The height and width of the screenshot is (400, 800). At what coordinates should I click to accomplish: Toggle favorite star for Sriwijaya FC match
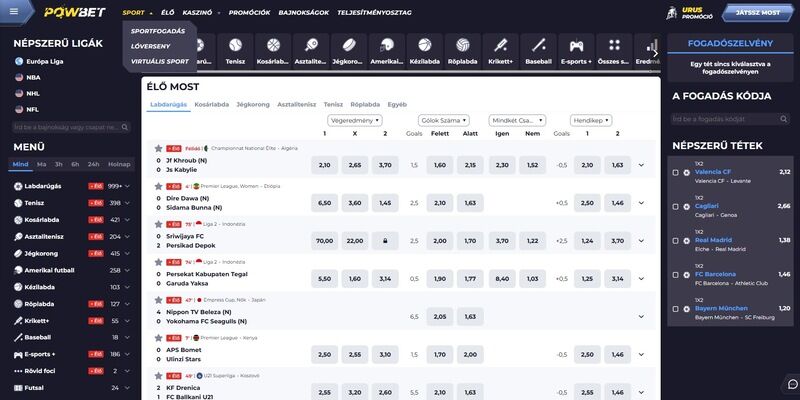(x=158, y=224)
